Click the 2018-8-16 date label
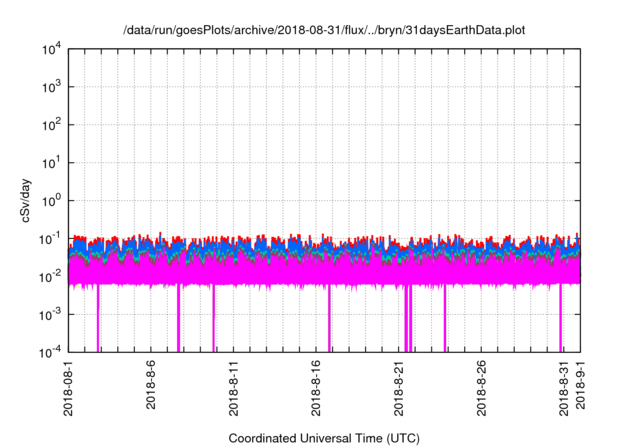This screenshot has height=448, width=640. pos(316,388)
